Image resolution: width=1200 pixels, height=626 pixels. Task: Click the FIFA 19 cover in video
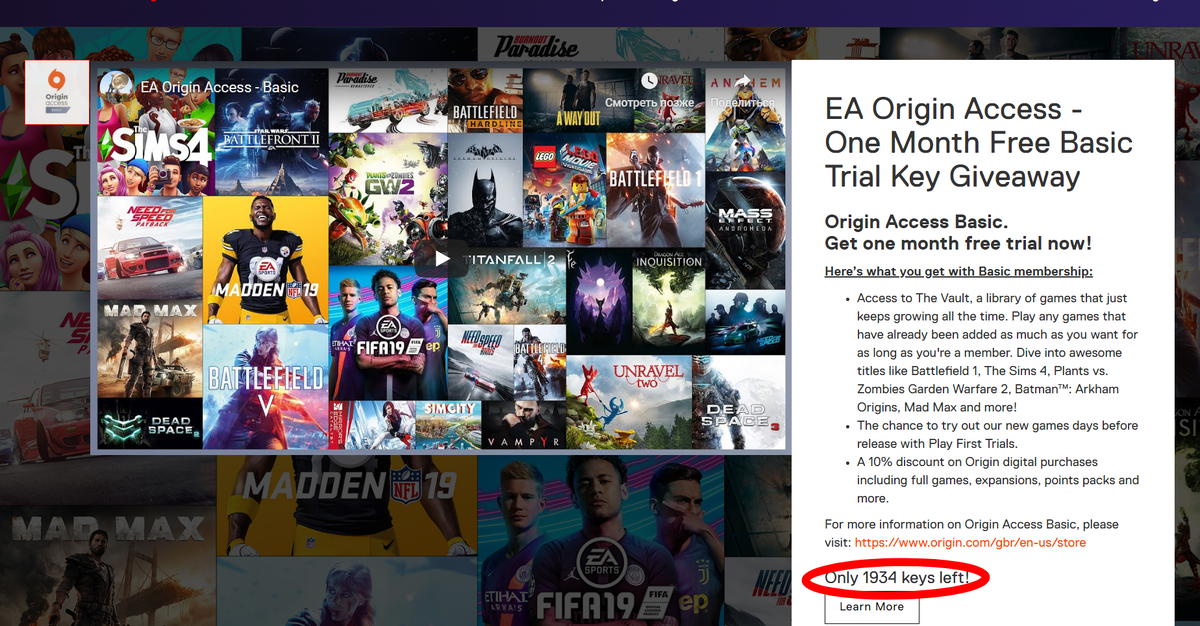387,332
